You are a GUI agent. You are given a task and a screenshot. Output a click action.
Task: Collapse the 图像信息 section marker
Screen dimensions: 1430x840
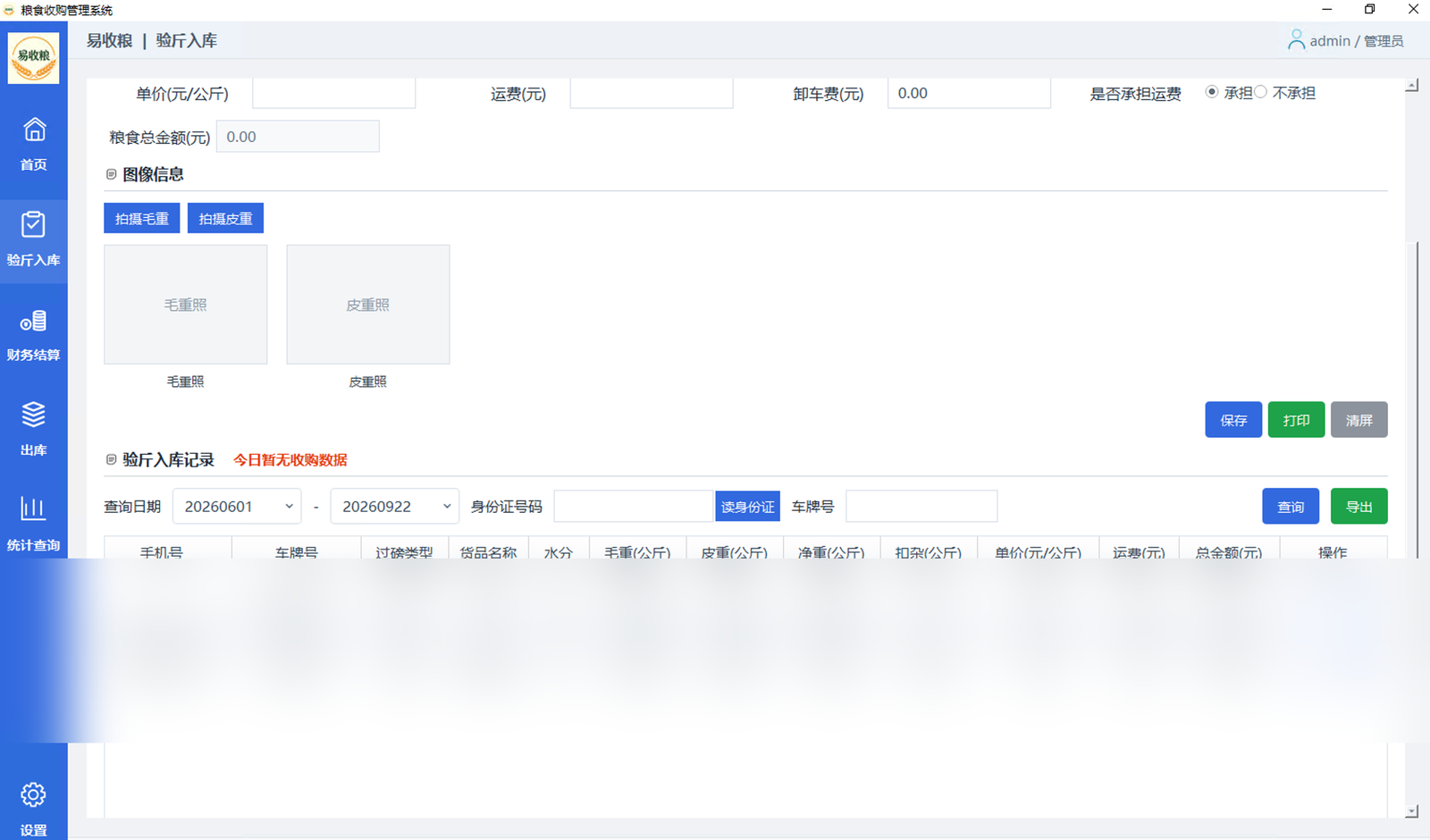[112, 174]
